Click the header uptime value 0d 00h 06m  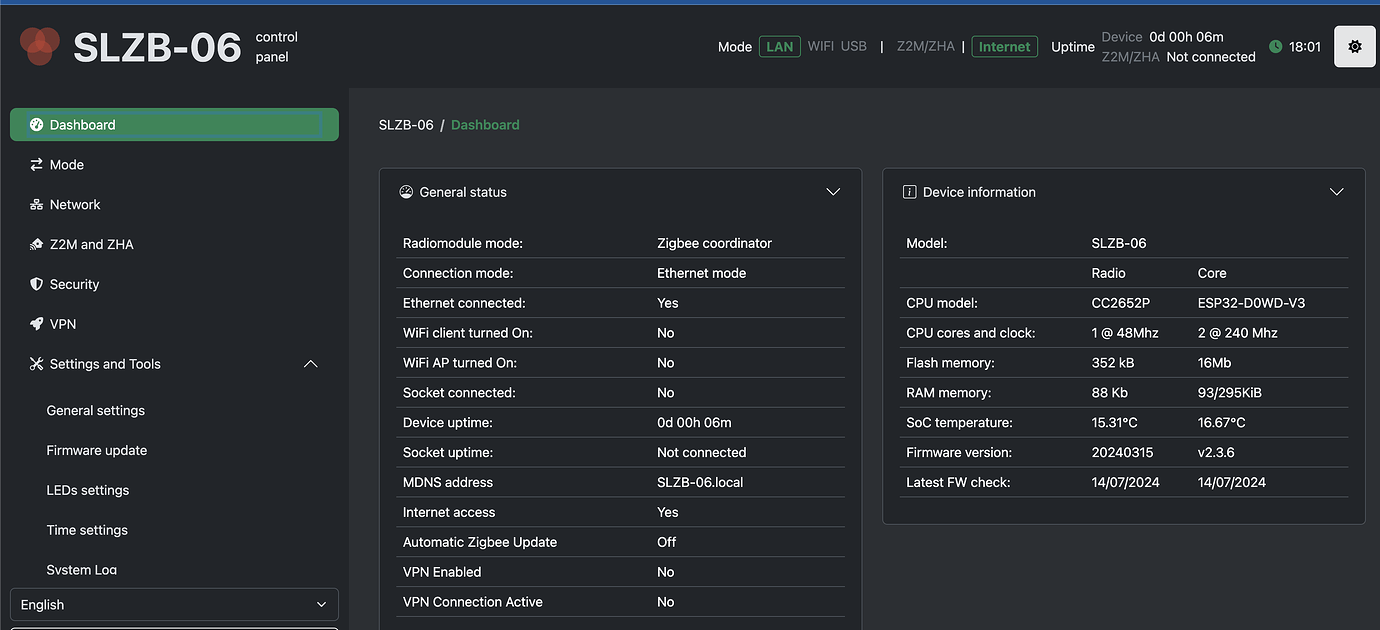pyautogui.click(x=1186, y=37)
